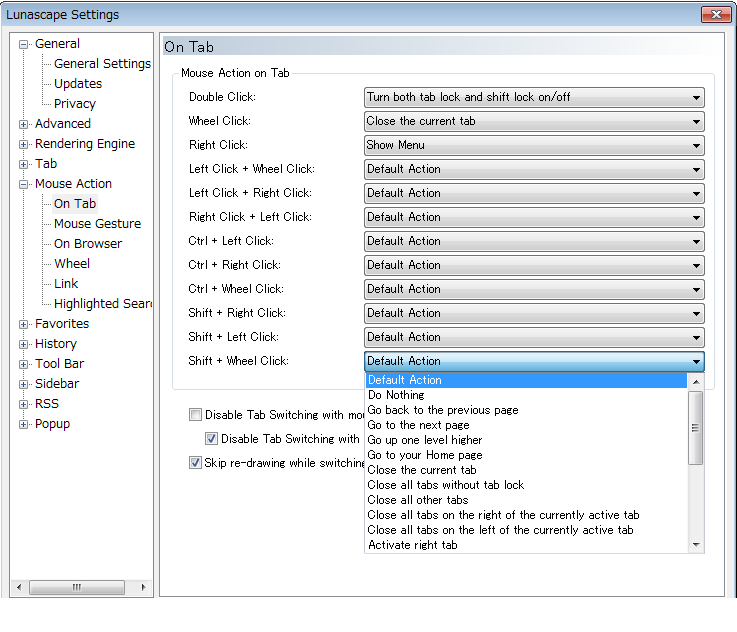Image resolution: width=737 pixels, height=632 pixels.
Task: Click the tree panel scroll left arrow
Action: pos(19,587)
